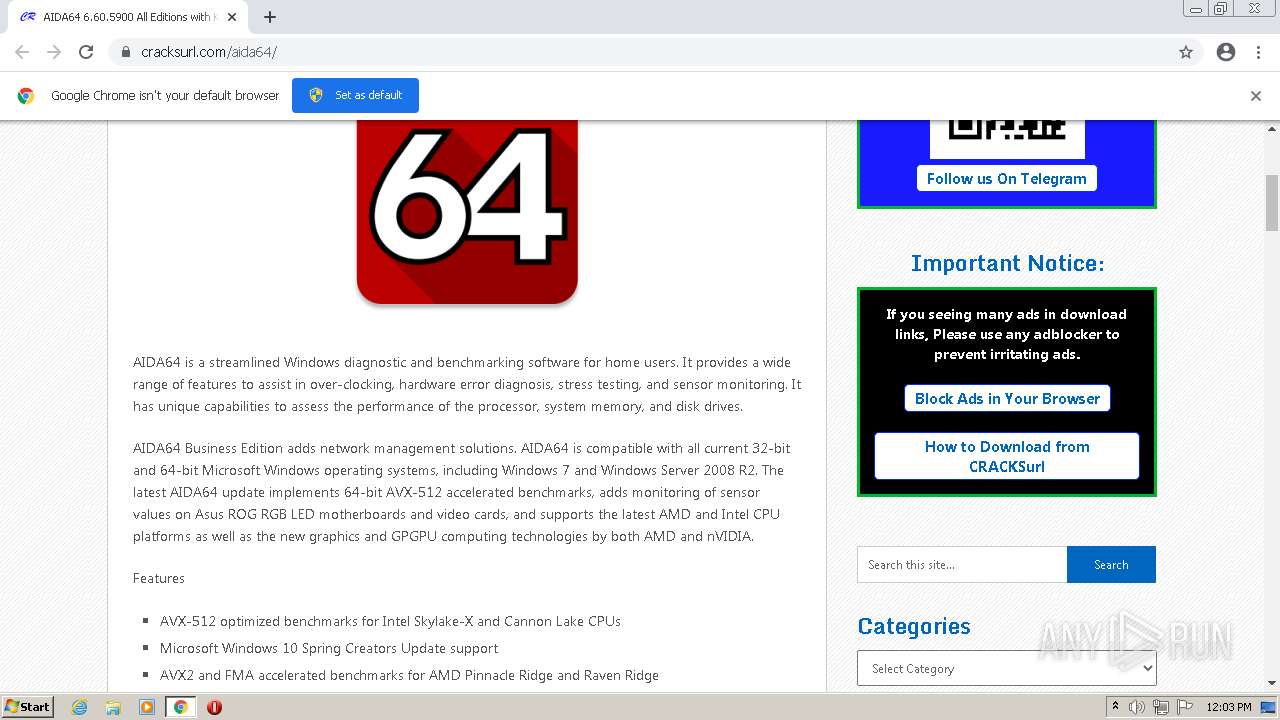This screenshot has width=1280, height=720.
Task: Open the Windows Start menu
Action: pyautogui.click(x=27, y=707)
